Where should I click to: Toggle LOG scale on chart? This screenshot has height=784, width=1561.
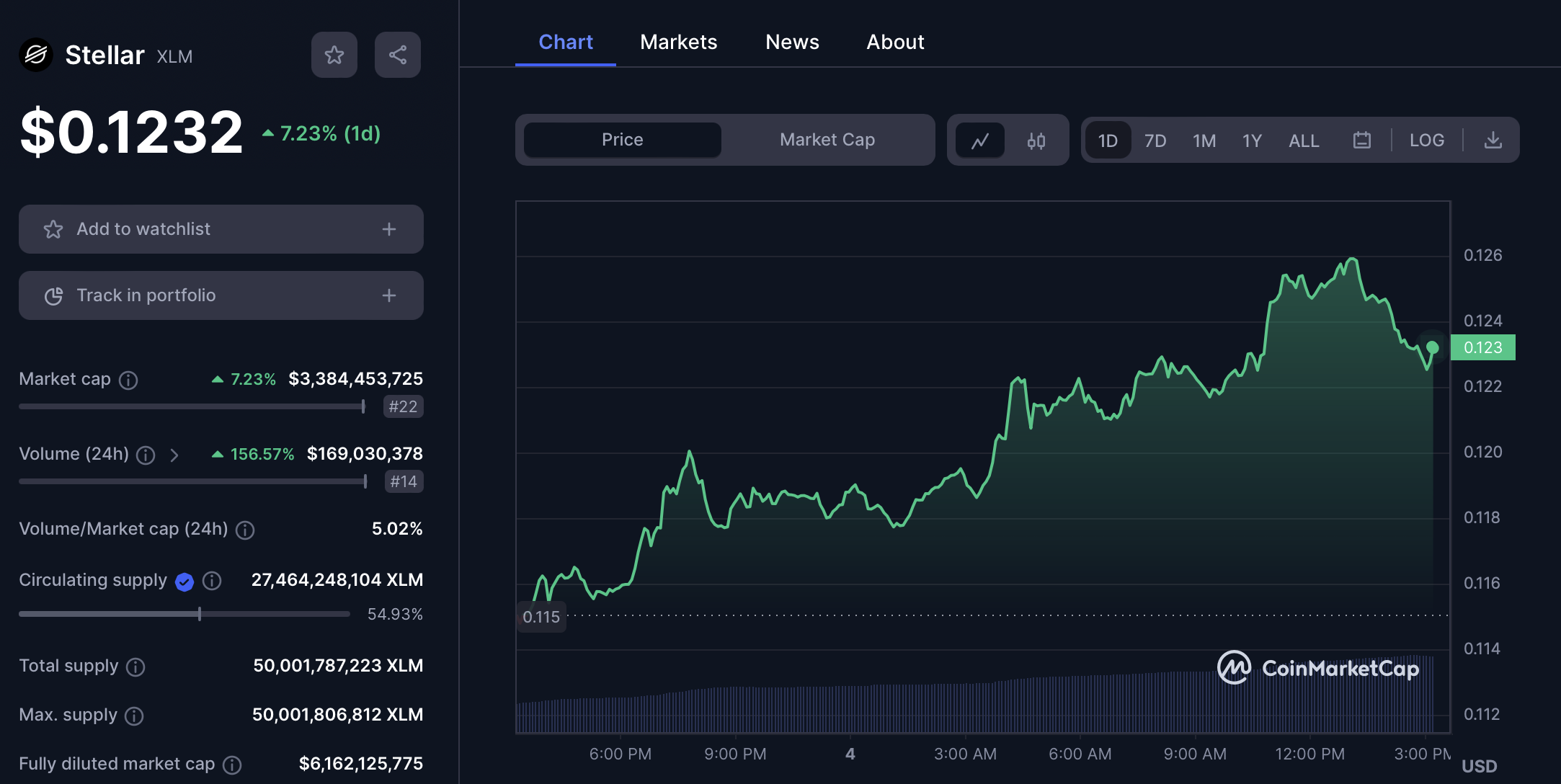[x=1427, y=140]
